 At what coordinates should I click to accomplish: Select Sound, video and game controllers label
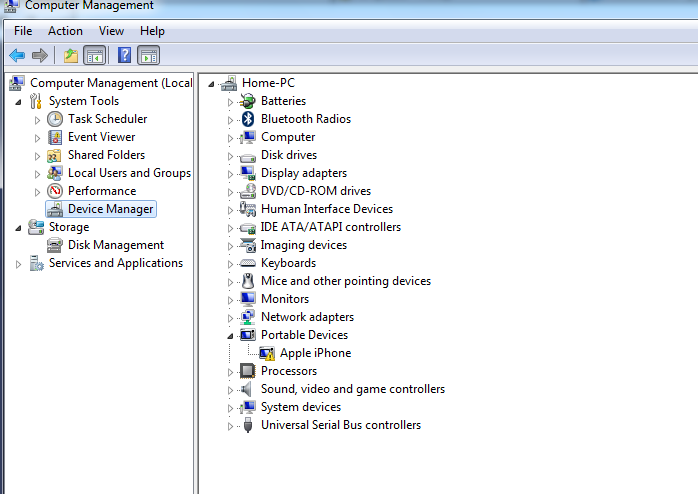[x=353, y=389]
